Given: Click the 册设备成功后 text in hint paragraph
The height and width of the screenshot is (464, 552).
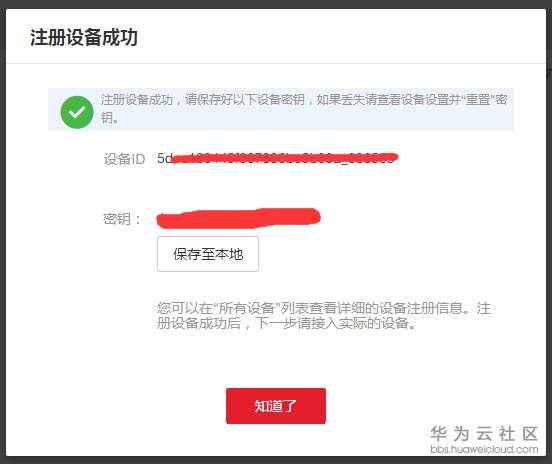Looking at the screenshot, I should (199, 323).
